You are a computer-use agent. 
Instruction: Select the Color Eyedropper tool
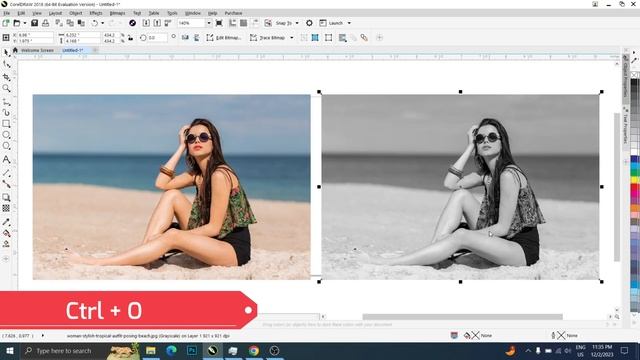(6, 222)
